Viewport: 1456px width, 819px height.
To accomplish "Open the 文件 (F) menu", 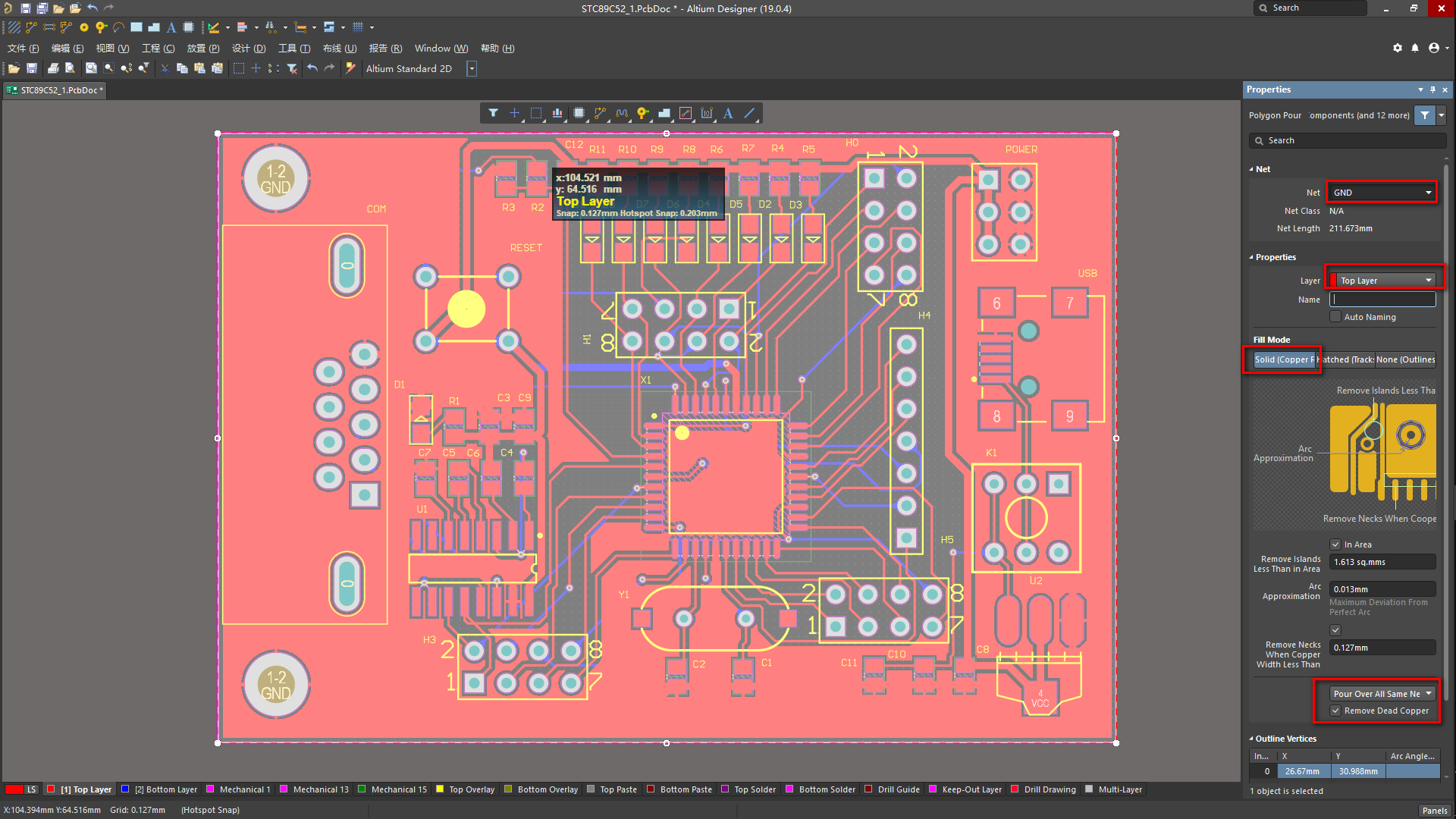I will pyautogui.click(x=23, y=48).
